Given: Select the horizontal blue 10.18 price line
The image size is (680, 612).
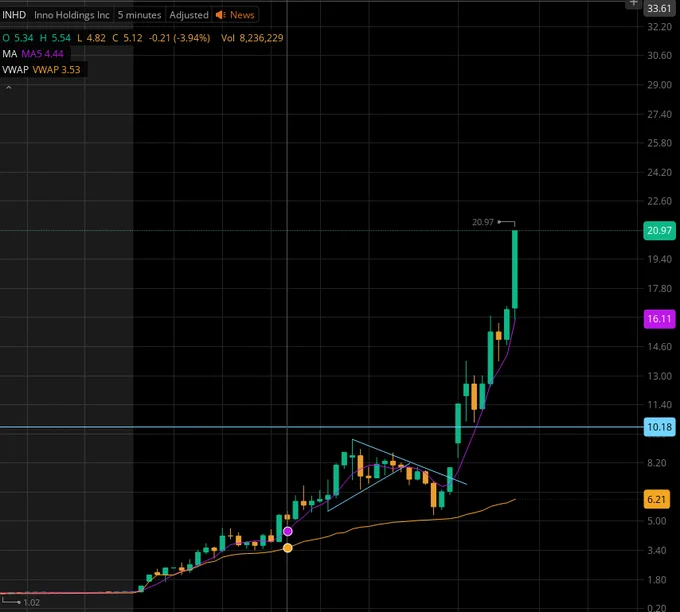Looking at the screenshot, I should click(x=321, y=427).
